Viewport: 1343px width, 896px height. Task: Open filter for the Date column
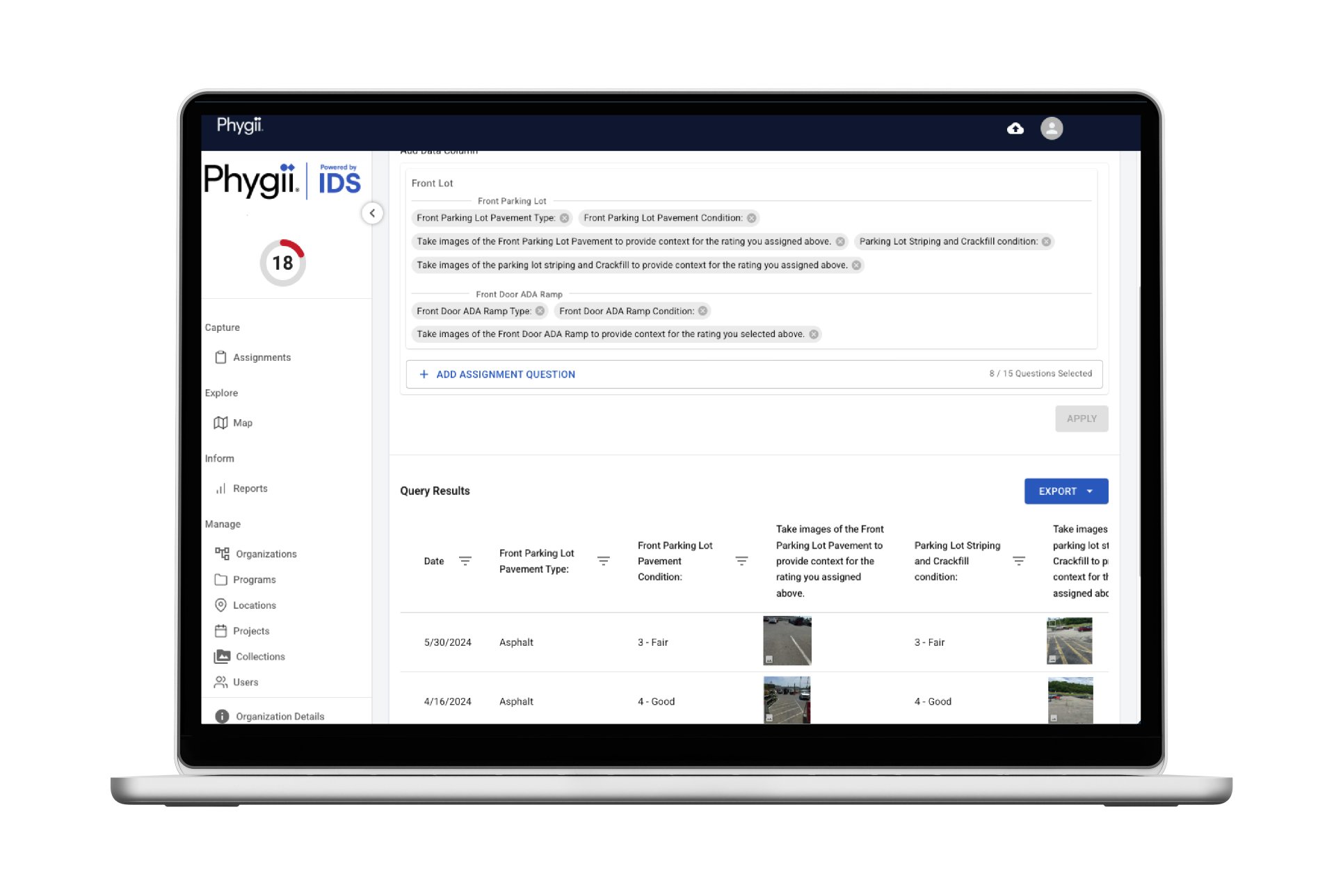click(465, 561)
